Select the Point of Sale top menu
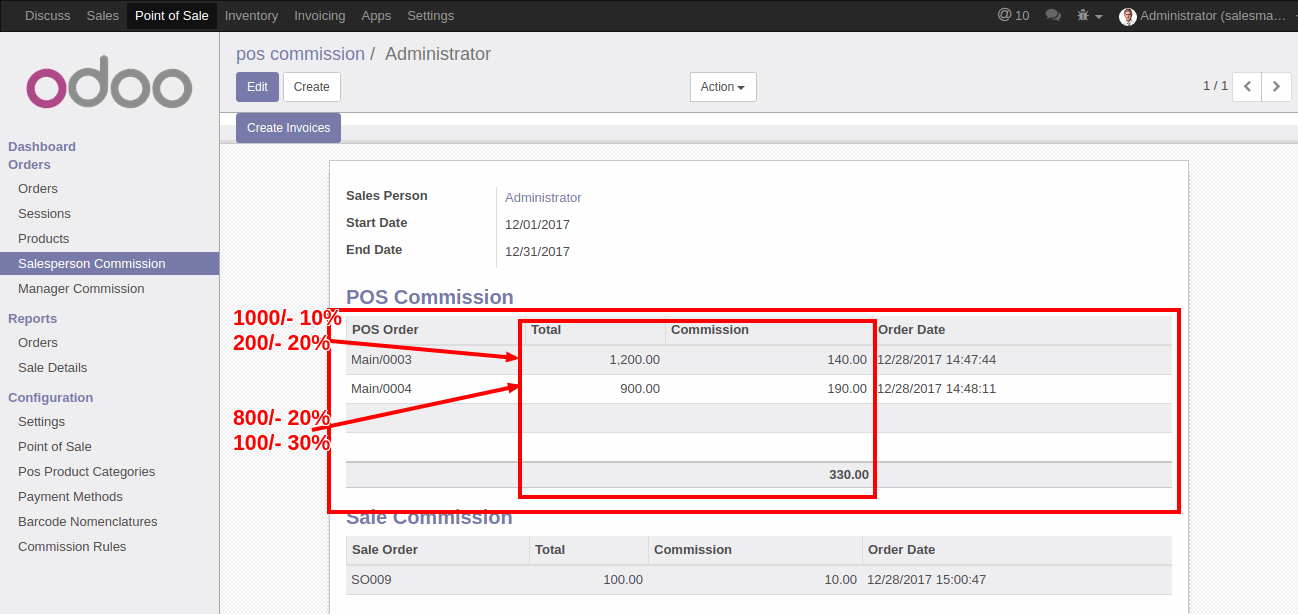This screenshot has width=1298, height=614. pyautogui.click(x=172, y=16)
